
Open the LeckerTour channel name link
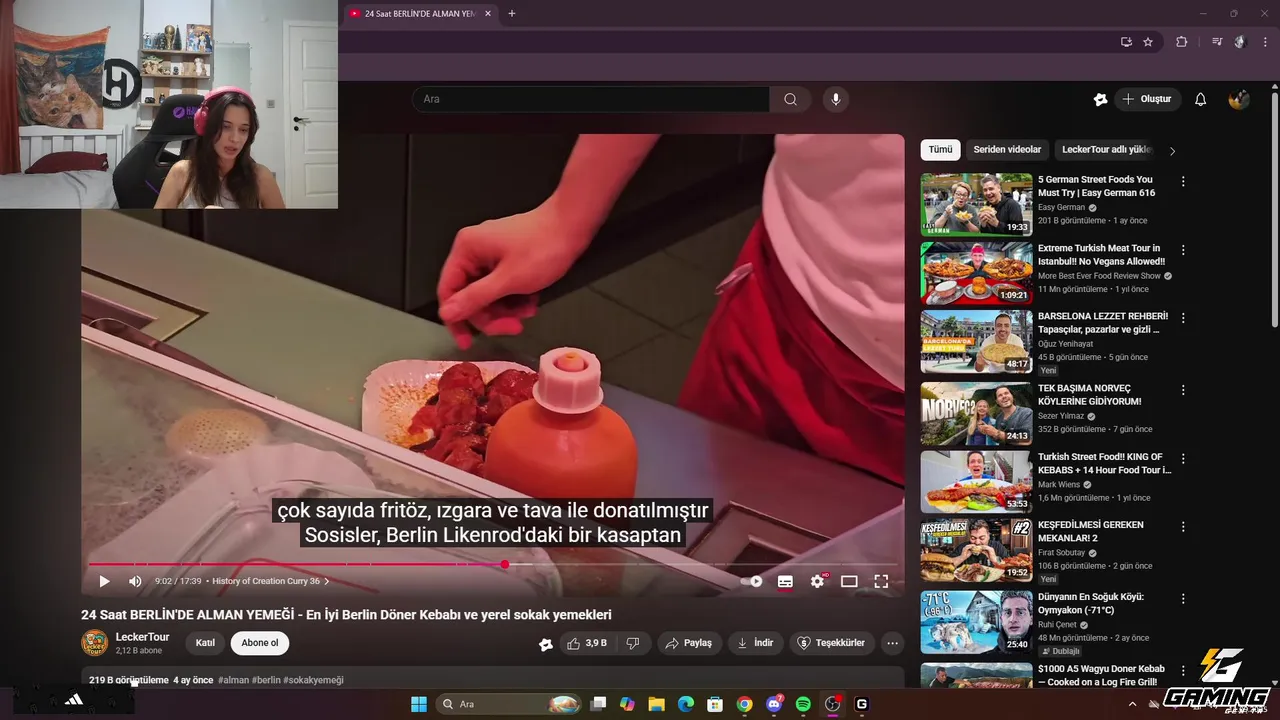click(x=142, y=637)
